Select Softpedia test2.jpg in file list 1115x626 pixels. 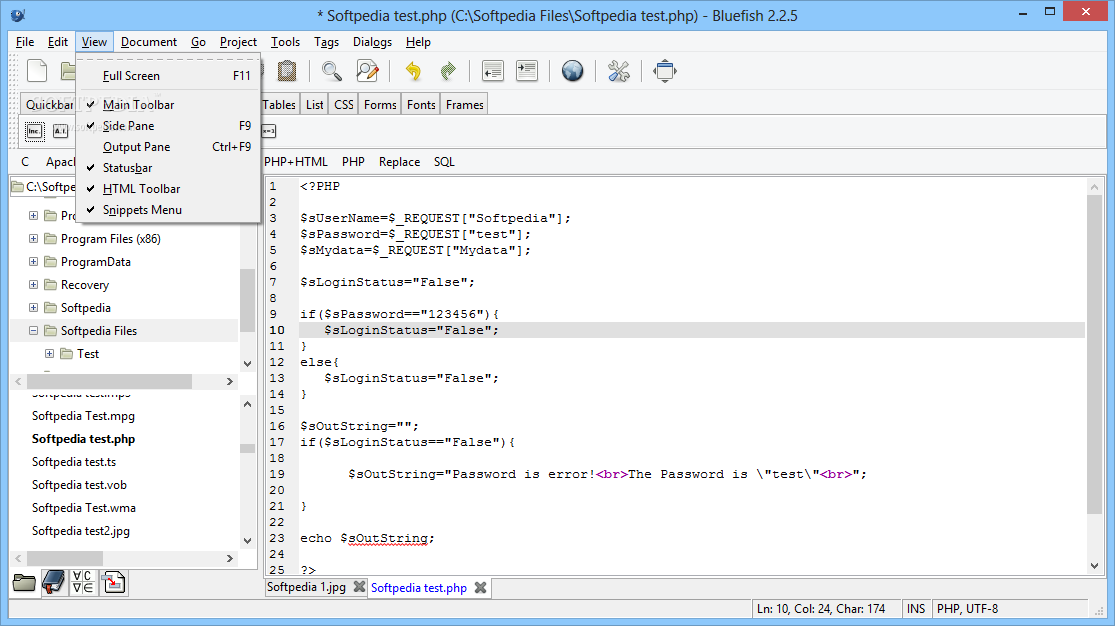click(x=81, y=531)
